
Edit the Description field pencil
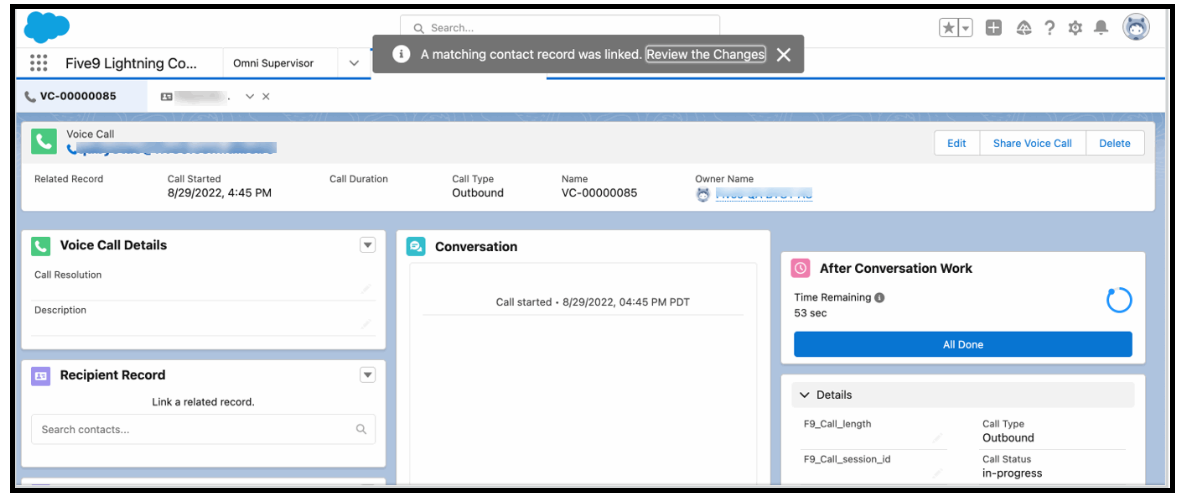(366, 323)
